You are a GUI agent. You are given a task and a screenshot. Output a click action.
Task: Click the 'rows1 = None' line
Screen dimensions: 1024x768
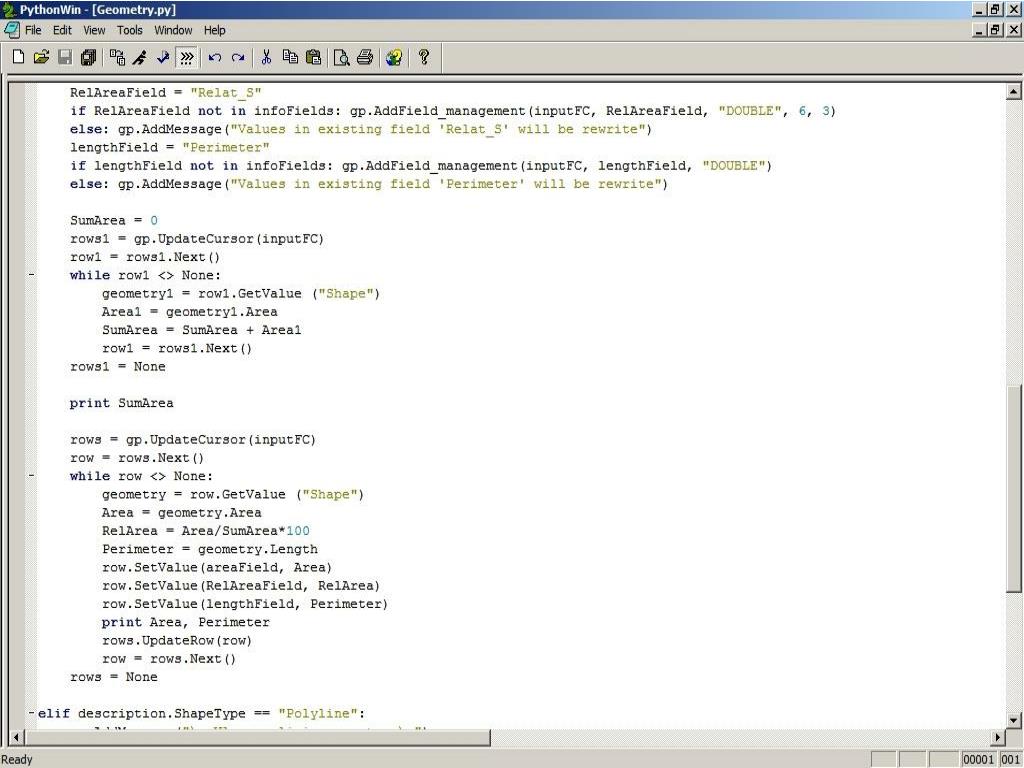pyautogui.click(x=118, y=366)
